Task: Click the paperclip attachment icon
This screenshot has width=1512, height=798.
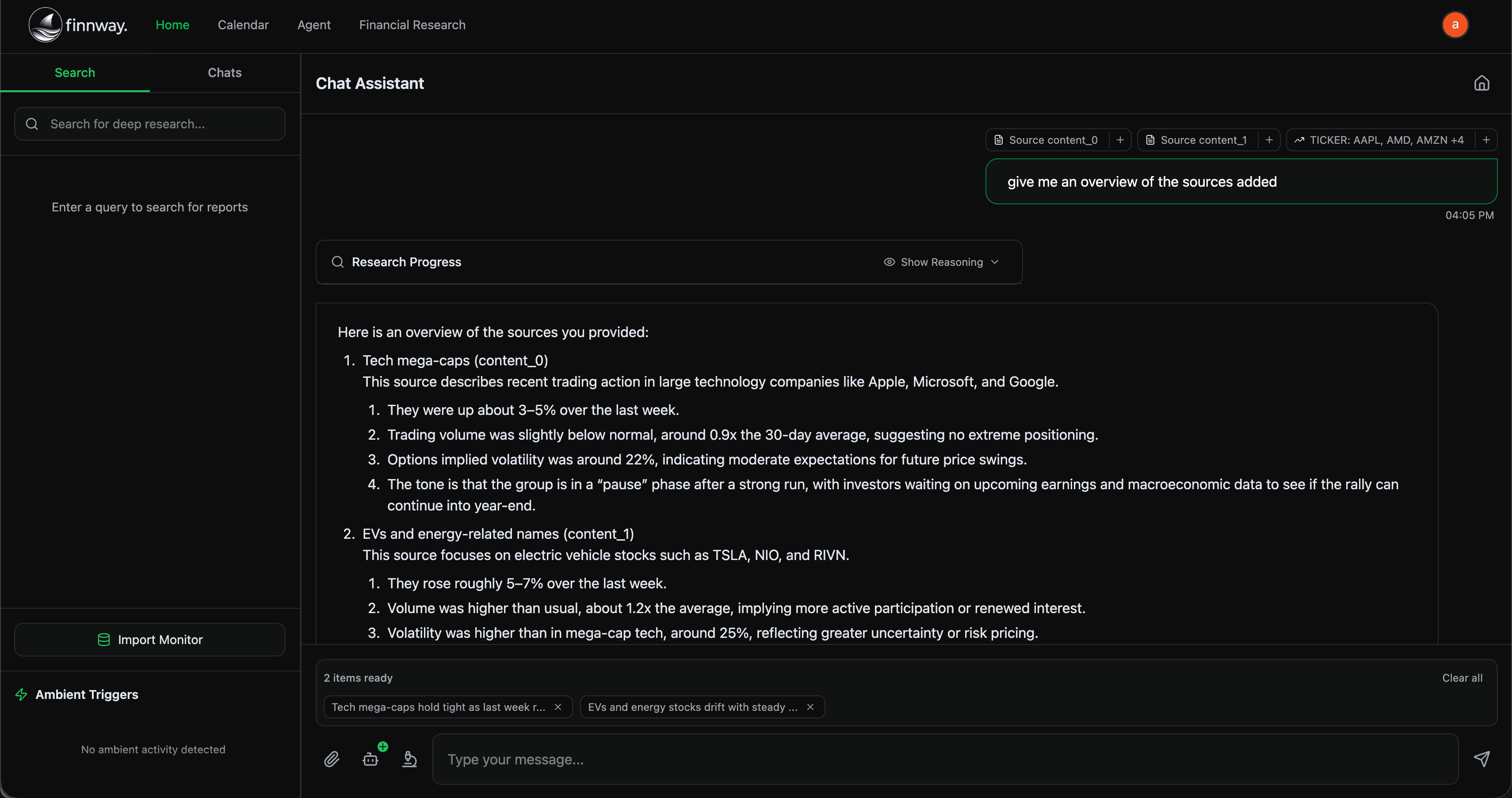Action: [x=332, y=759]
